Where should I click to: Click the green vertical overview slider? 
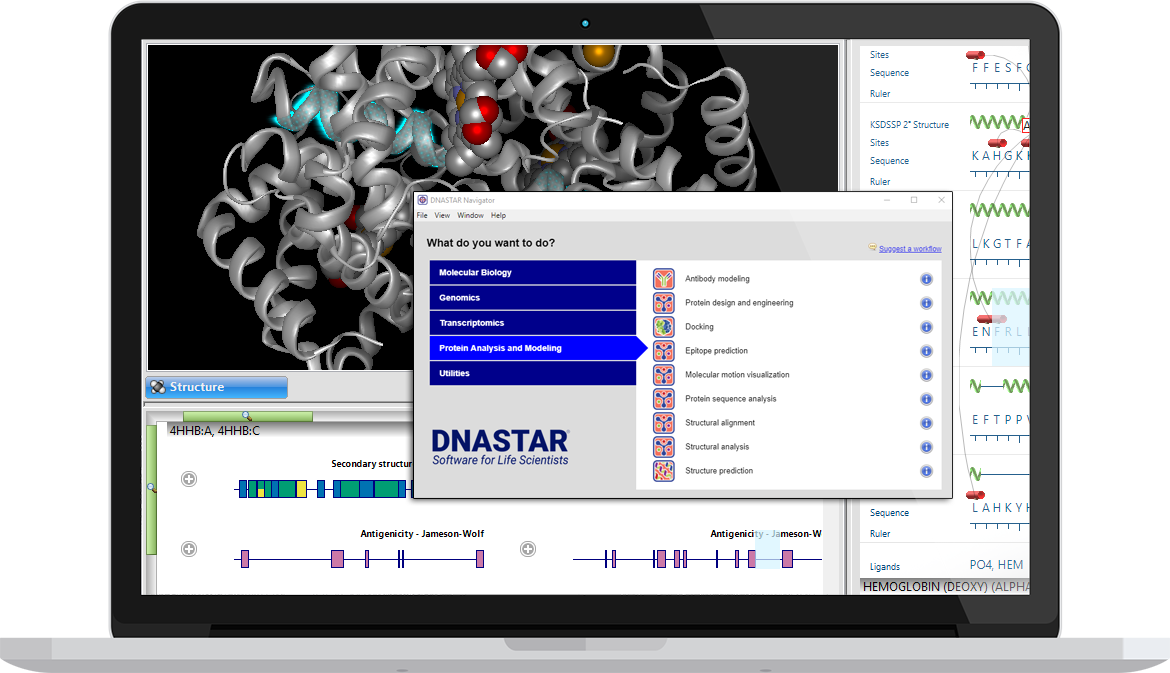(151, 489)
